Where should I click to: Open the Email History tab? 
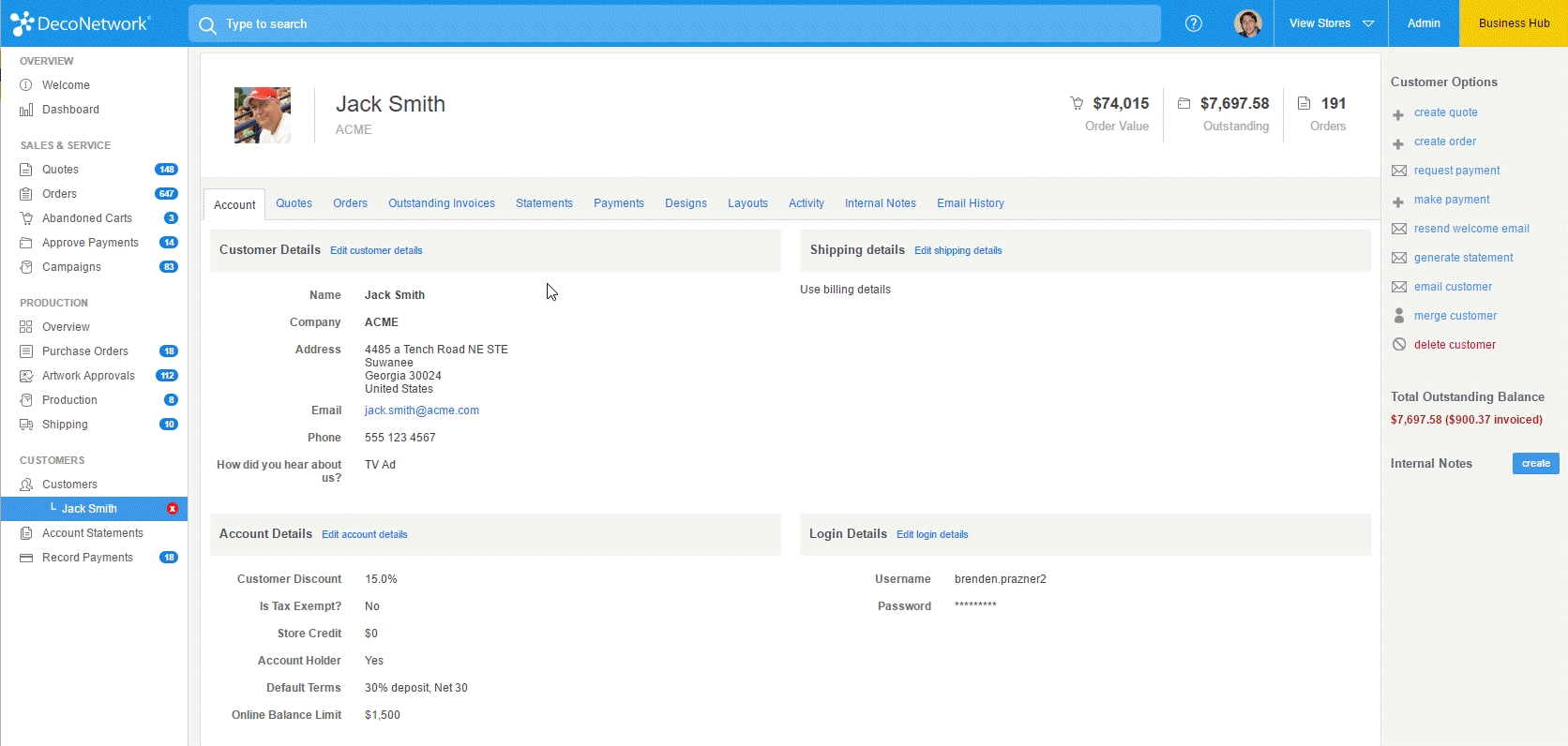[970, 203]
